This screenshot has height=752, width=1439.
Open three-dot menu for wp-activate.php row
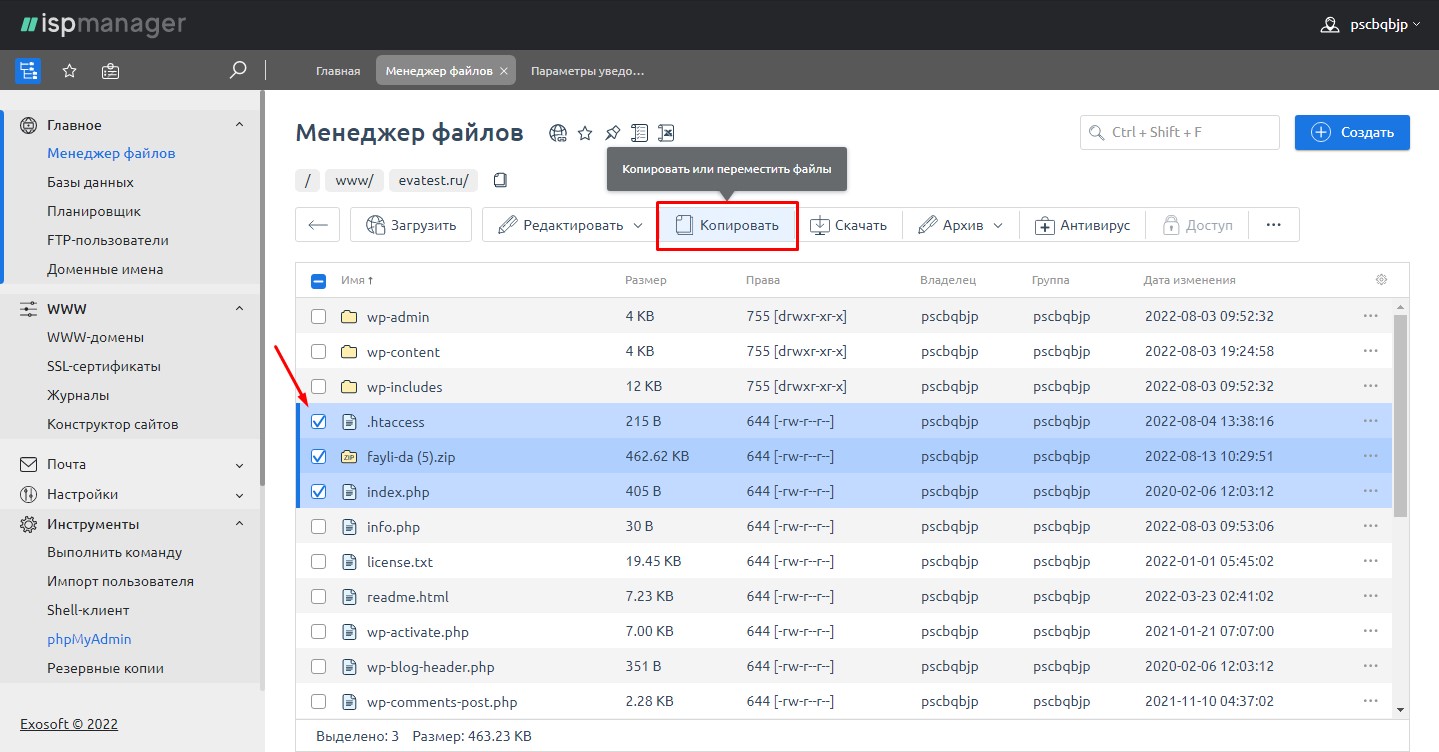point(1370,631)
